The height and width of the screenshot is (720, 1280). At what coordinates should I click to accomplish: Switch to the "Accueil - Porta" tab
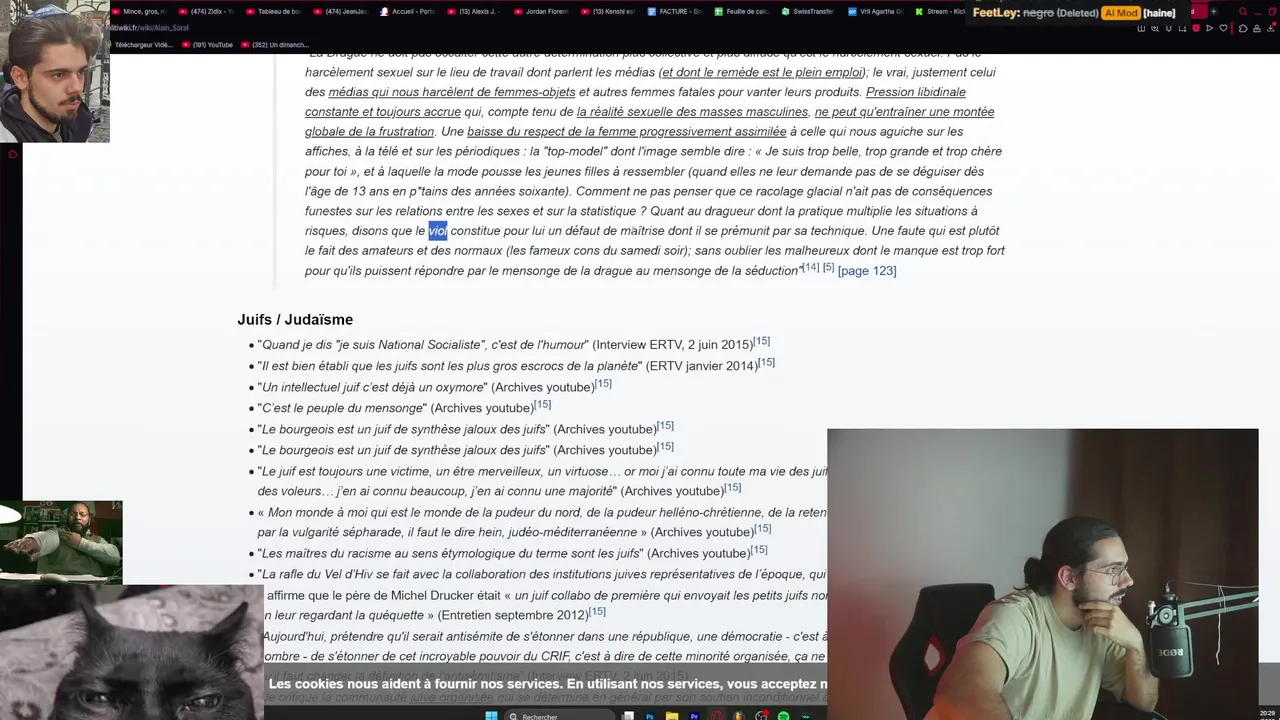tap(406, 12)
